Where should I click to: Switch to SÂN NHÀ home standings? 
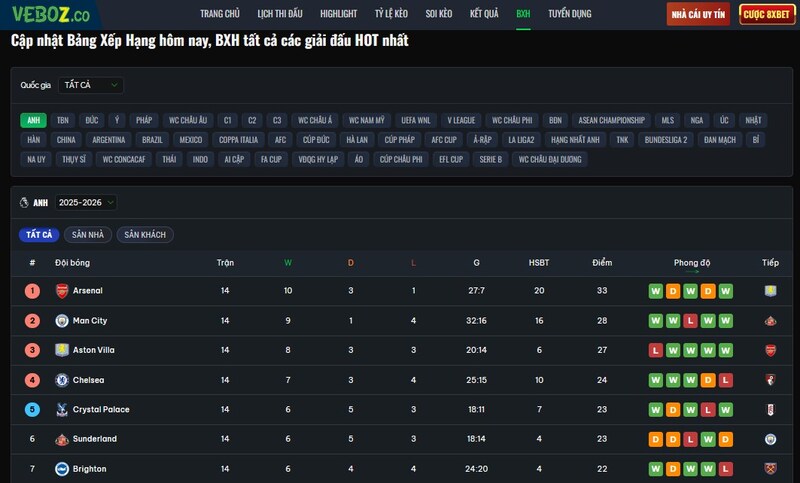tap(88, 235)
